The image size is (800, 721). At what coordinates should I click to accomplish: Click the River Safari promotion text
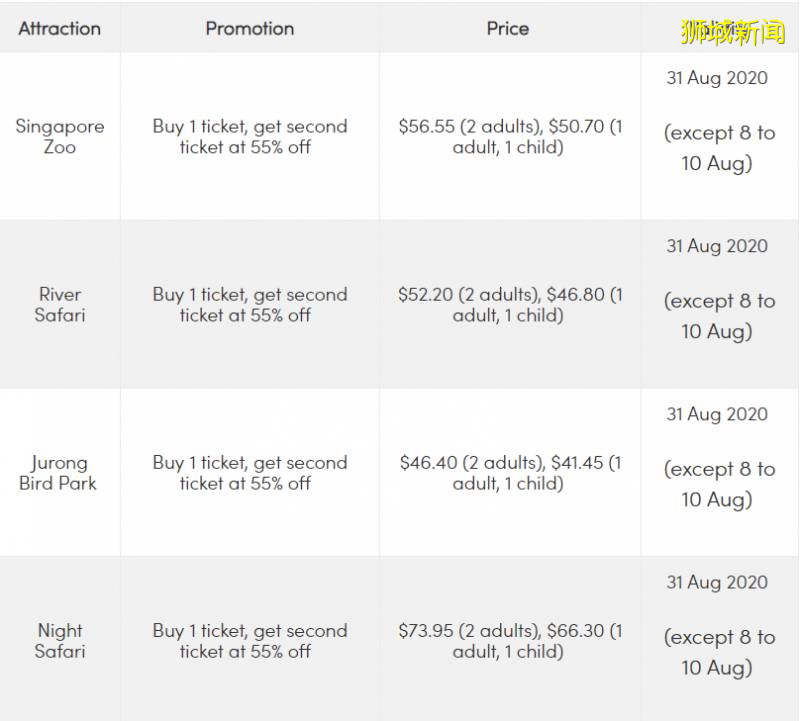point(250,305)
